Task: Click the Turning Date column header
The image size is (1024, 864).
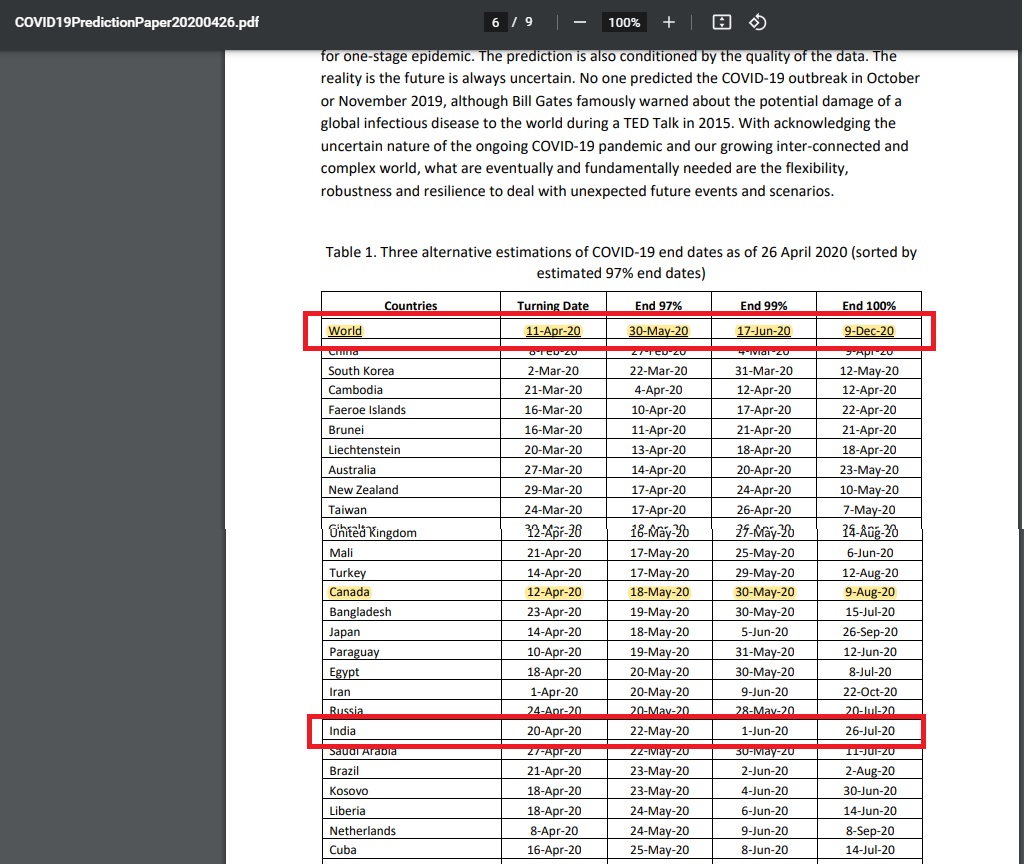Action: [x=553, y=306]
